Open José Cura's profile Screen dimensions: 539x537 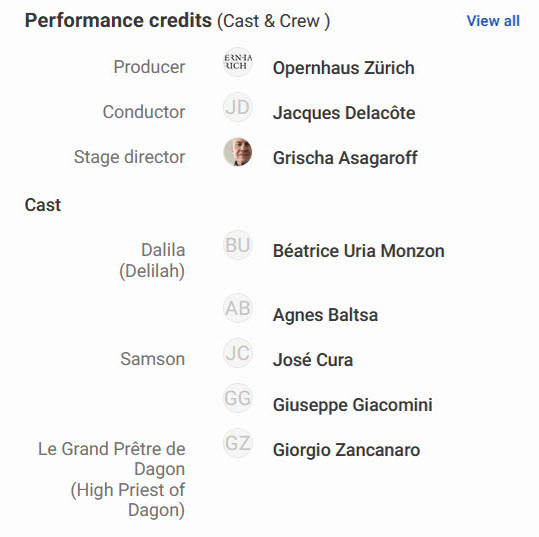pyautogui.click(x=313, y=360)
